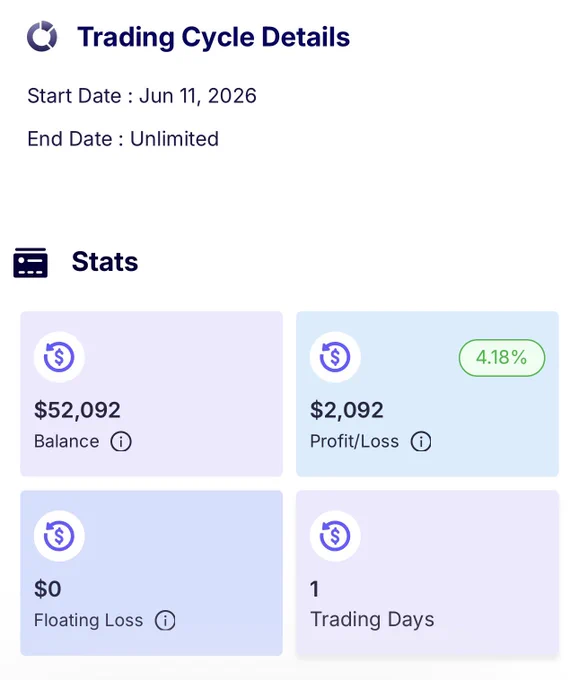Click the Trading Days count of 1
The image size is (579, 680).
pyautogui.click(x=315, y=589)
